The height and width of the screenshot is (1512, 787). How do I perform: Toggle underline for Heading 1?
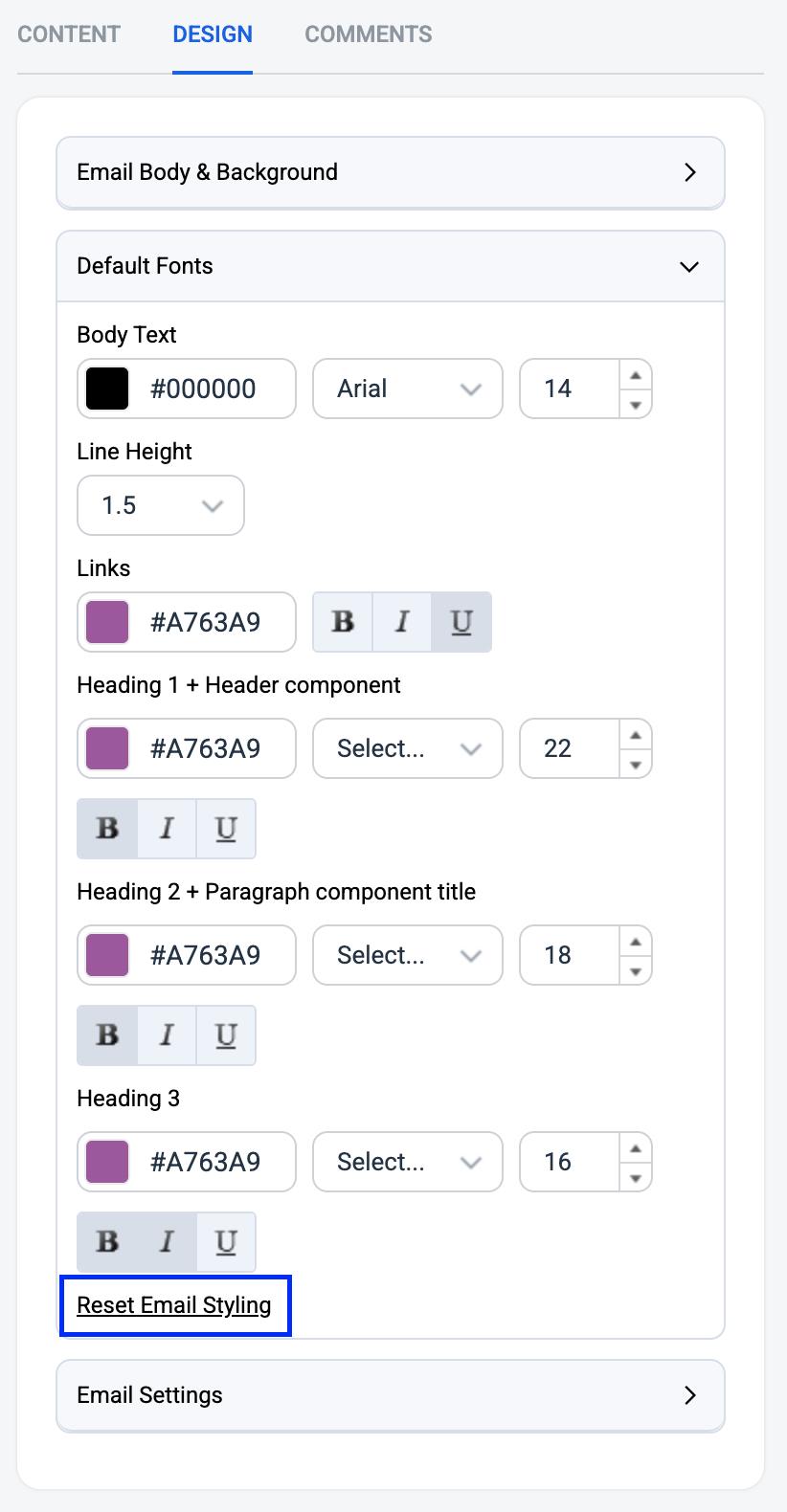[x=226, y=829]
